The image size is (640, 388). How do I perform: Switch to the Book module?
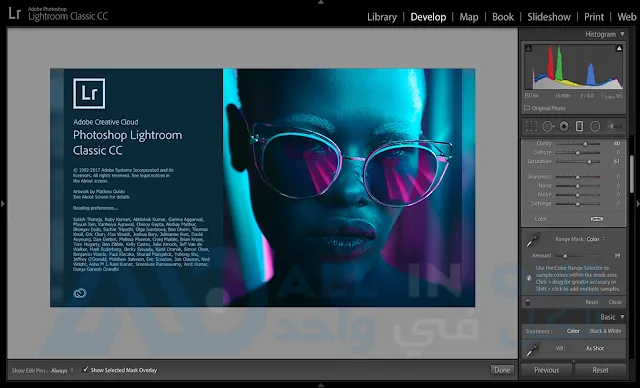[502, 17]
